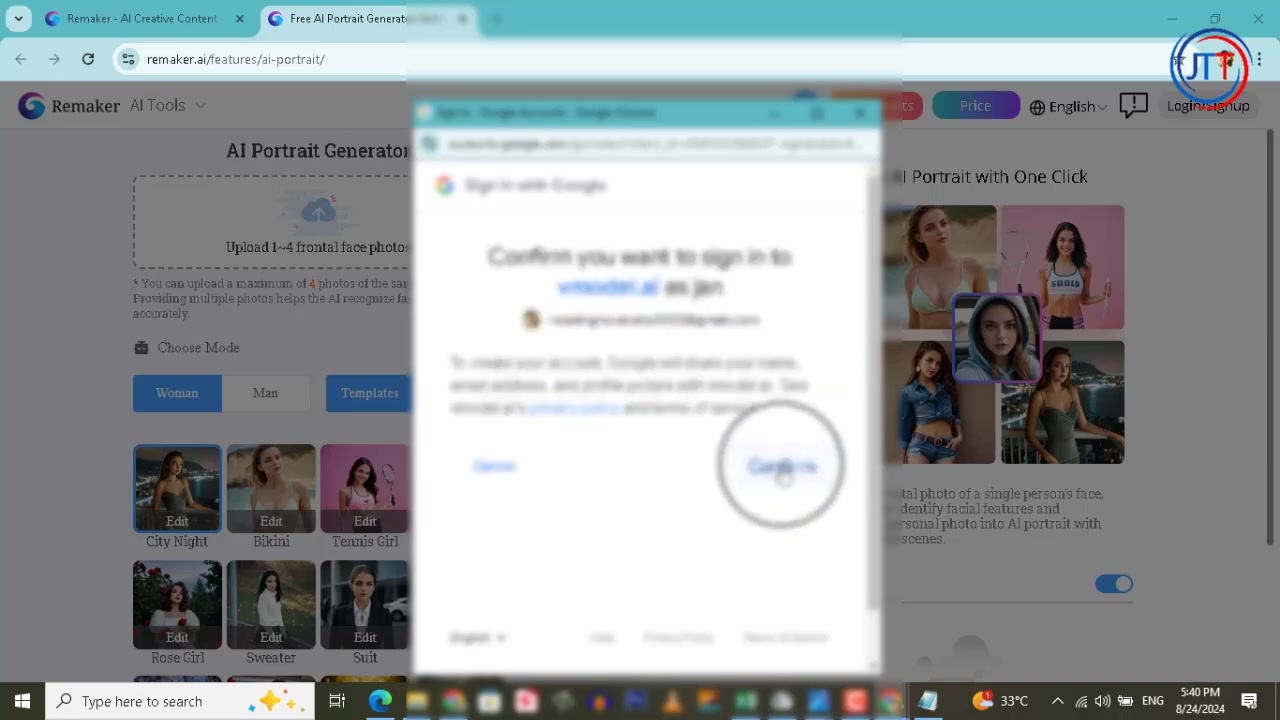Click the globe icon beside English
The image size is (1280, 720).
pos(1037,106)
